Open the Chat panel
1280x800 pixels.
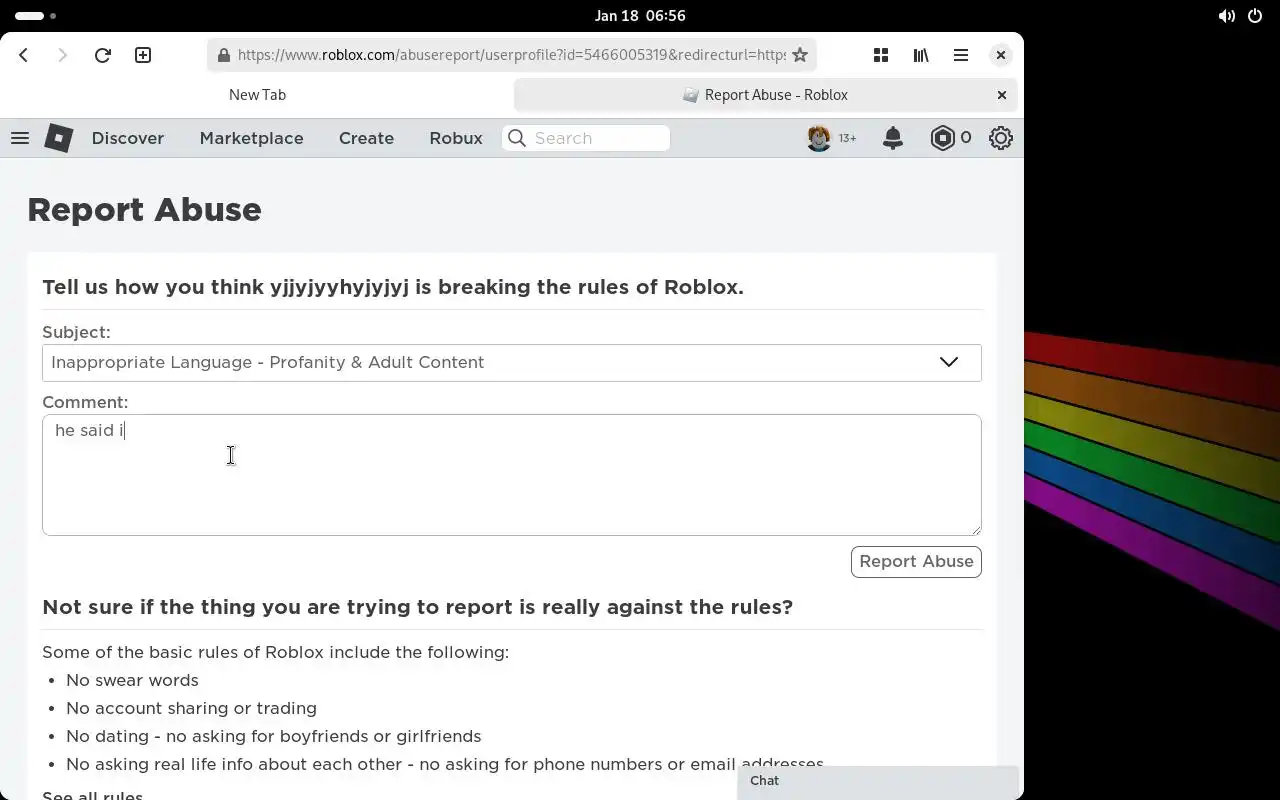point(878,782)
